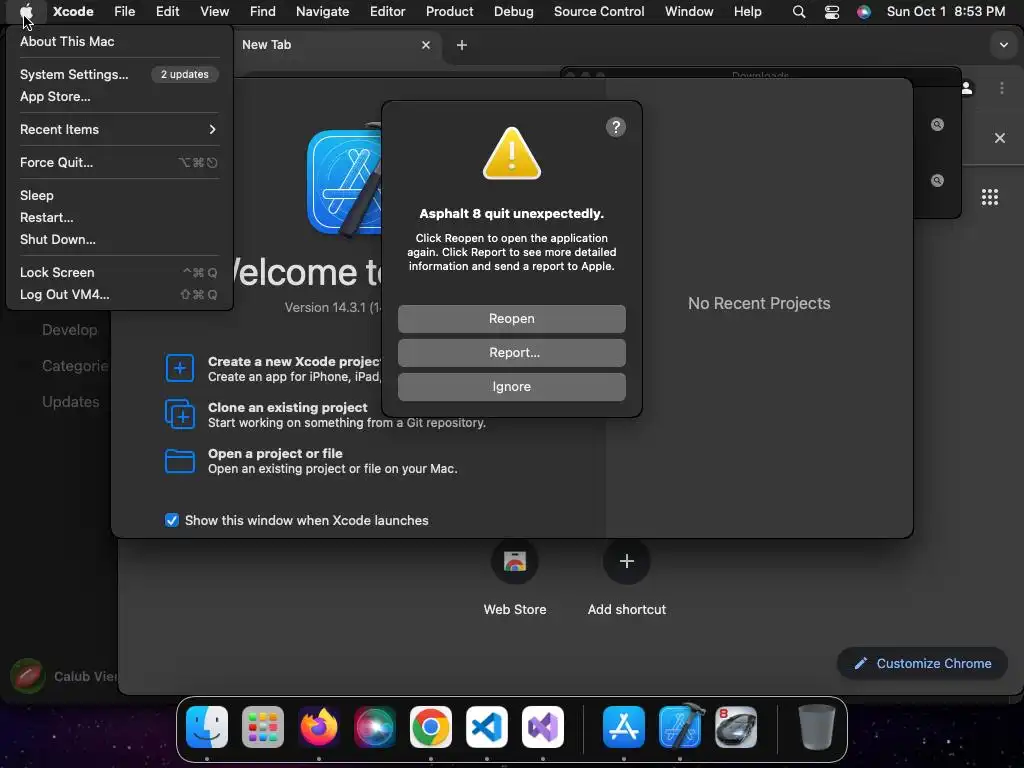The height and width of the screenshot is (768, 1024).
Task: Click the date and time in menu bar
Action: click(x=946, y=12)
